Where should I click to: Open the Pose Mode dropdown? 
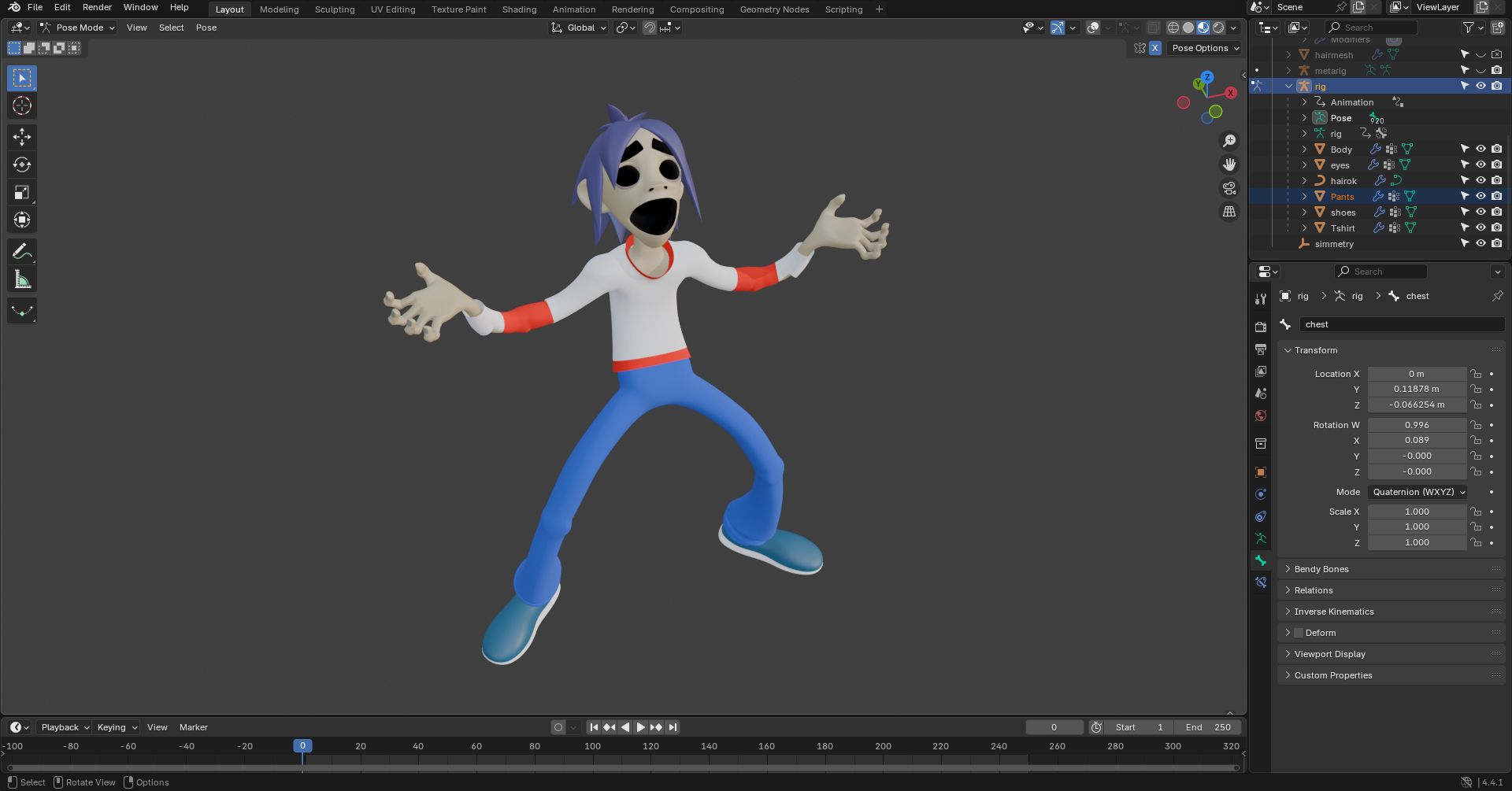click(78, 28)
